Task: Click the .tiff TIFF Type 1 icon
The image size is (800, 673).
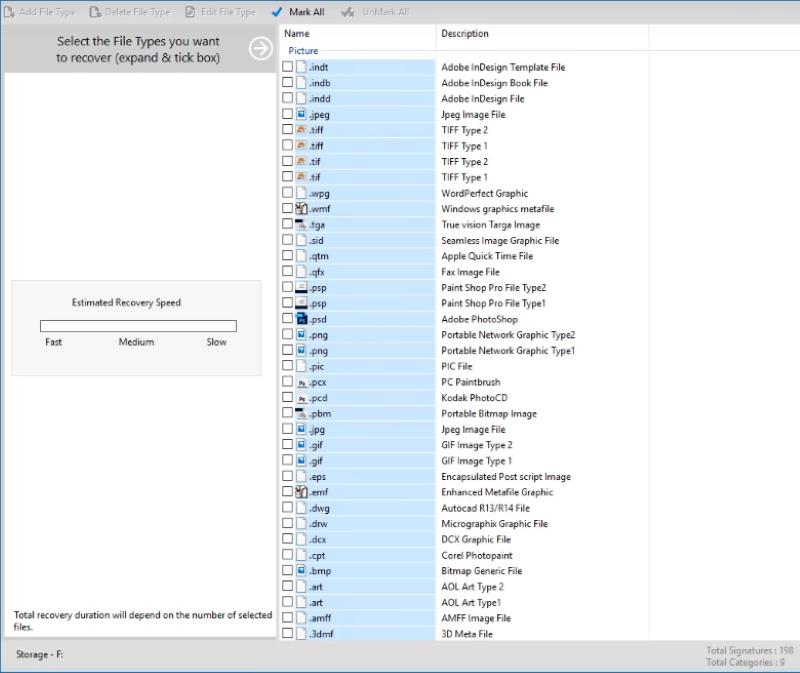Action: (x=301, y=145)
